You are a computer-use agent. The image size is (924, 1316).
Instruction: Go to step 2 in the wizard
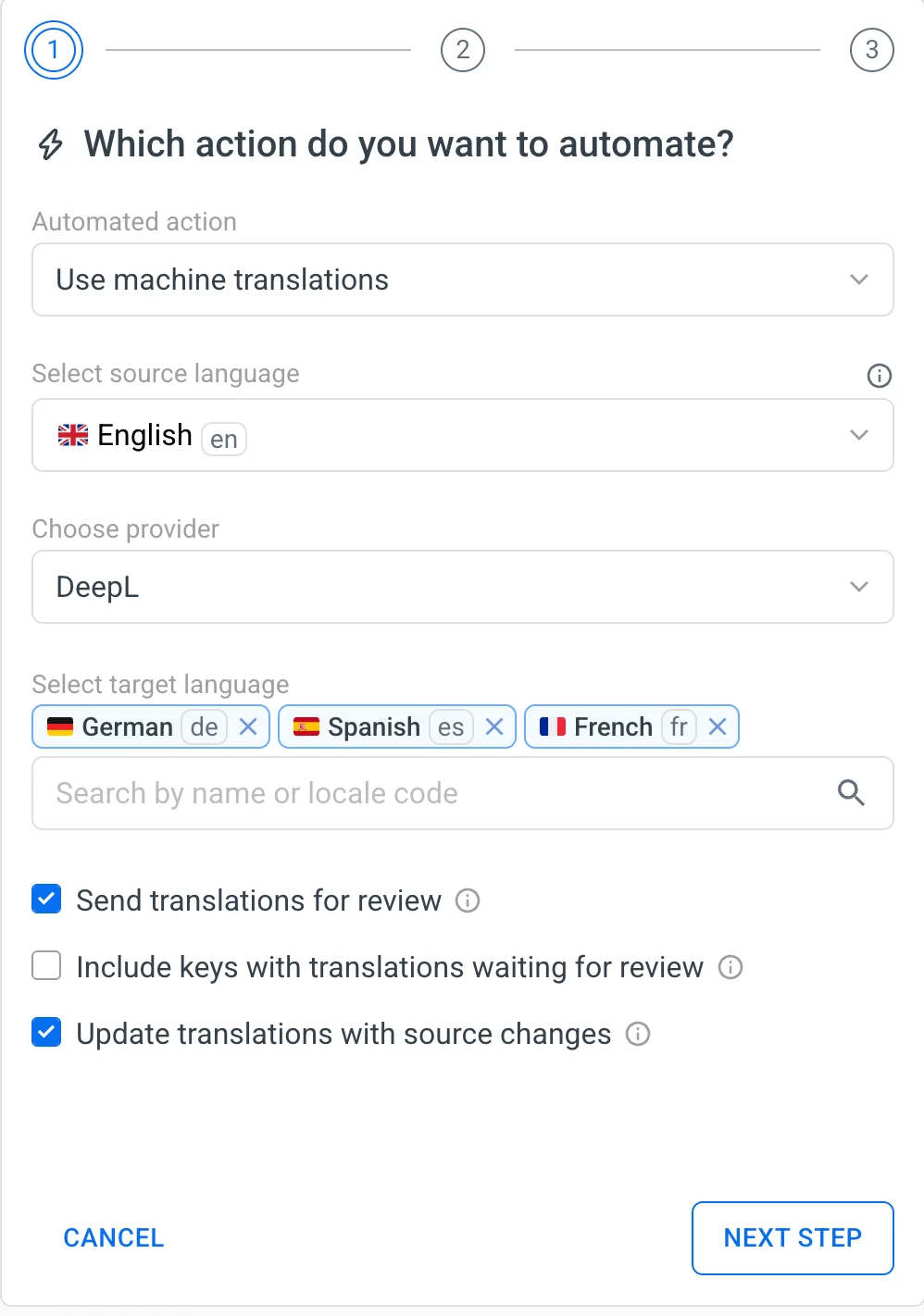point(463,50)
